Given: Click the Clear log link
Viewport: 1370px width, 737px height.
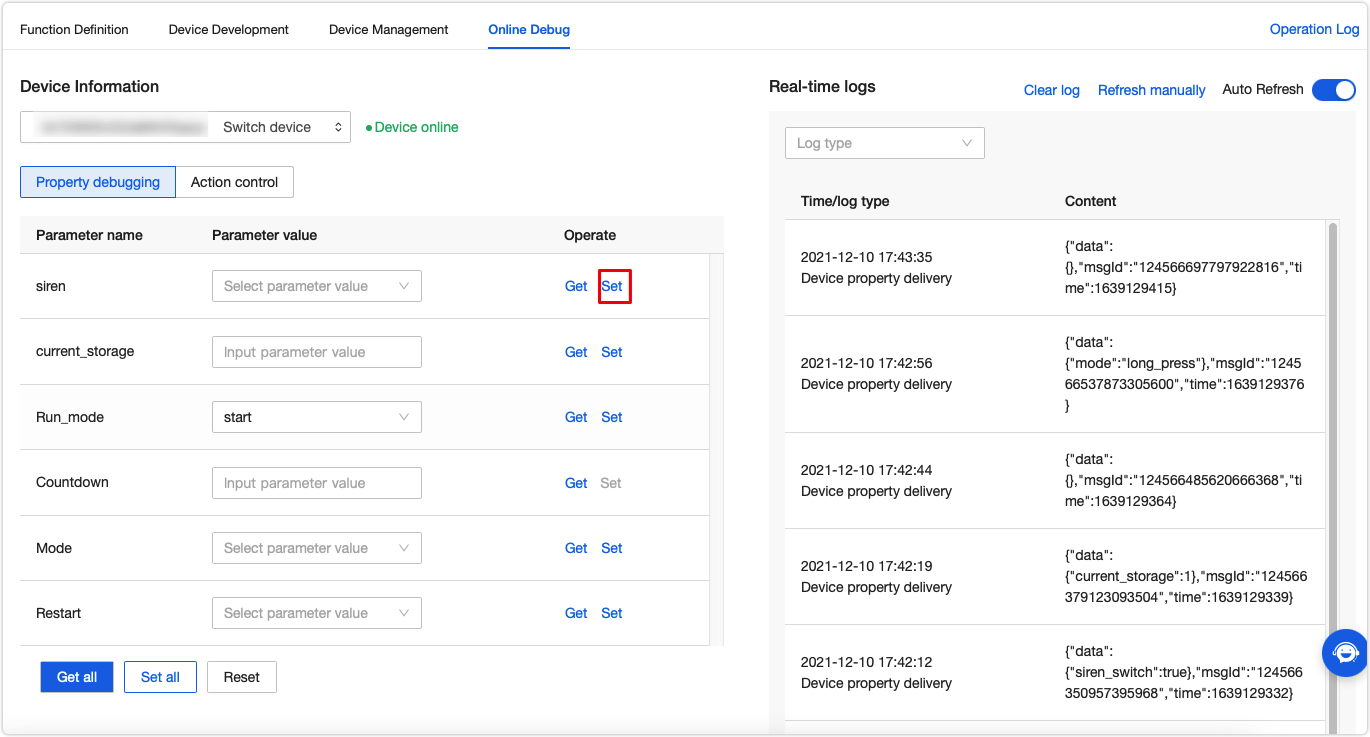Looking at the screenshot, I should (1051, 90).
